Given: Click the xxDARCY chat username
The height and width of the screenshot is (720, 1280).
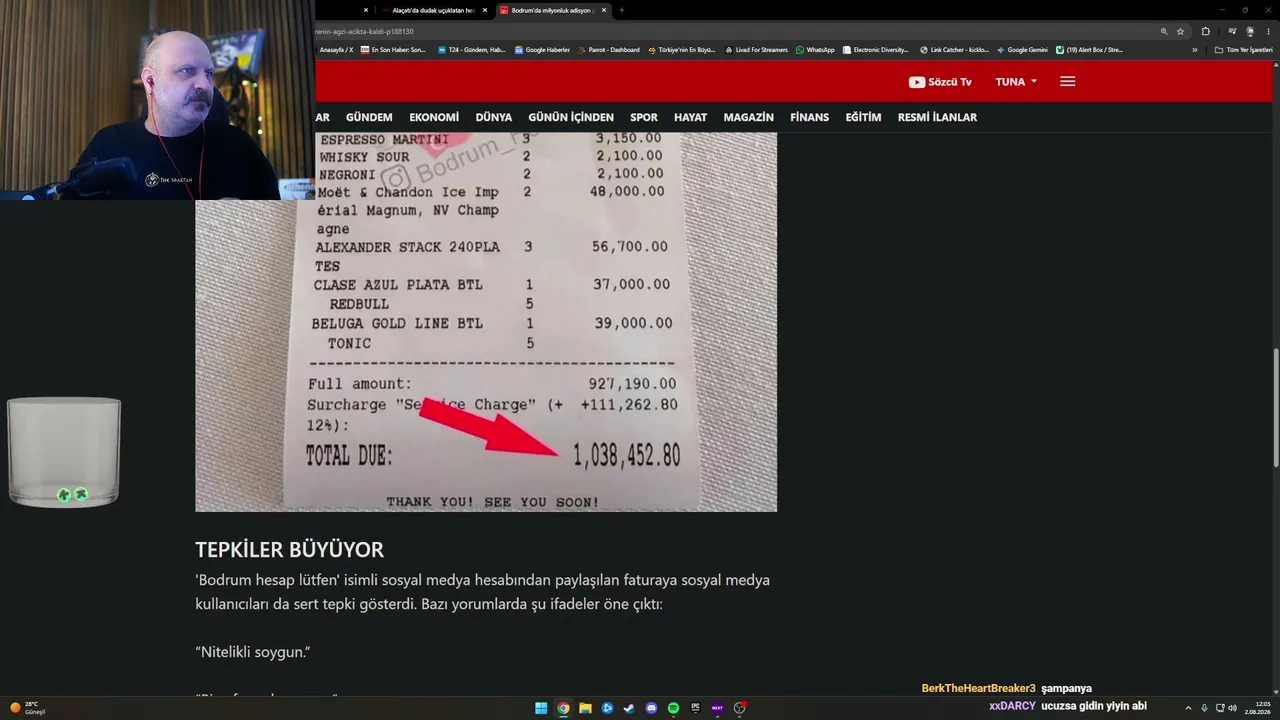Looking at the screenshot, I should pyautogui.click(x=1012, y=706).
